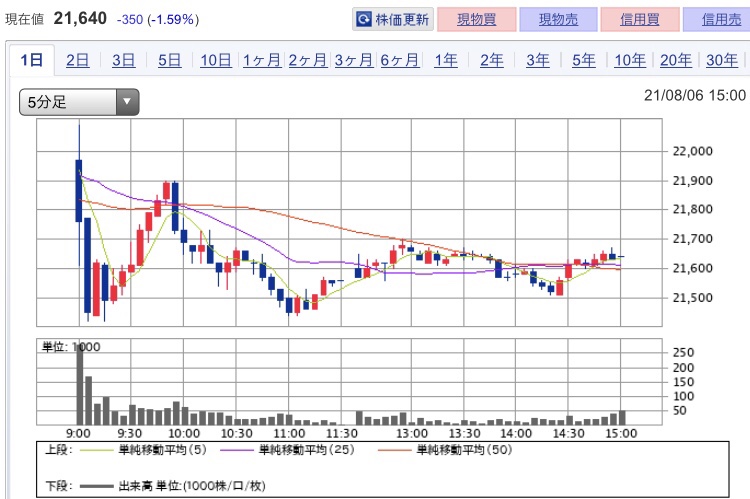
Task: Click the 現在値 label
Action: coord(24,20)
